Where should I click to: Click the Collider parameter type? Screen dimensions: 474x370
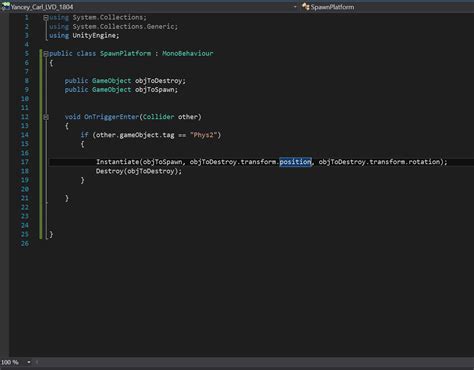(158, 117)
